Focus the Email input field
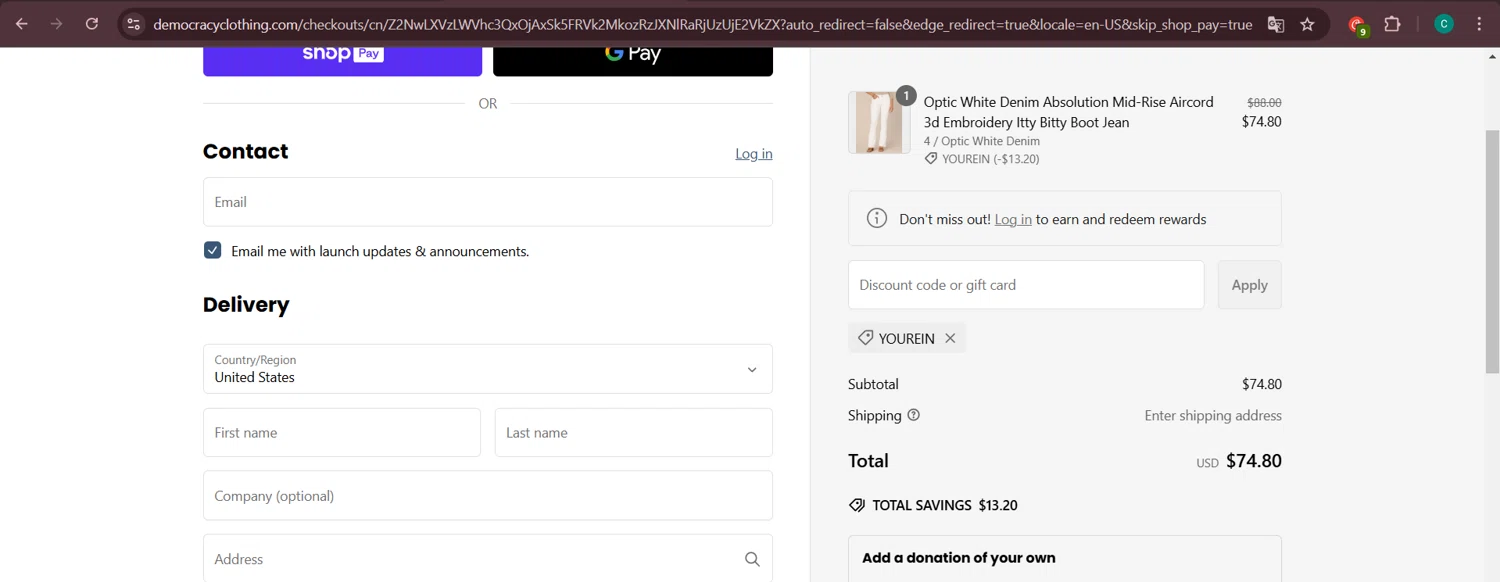 tap(488, 202)
